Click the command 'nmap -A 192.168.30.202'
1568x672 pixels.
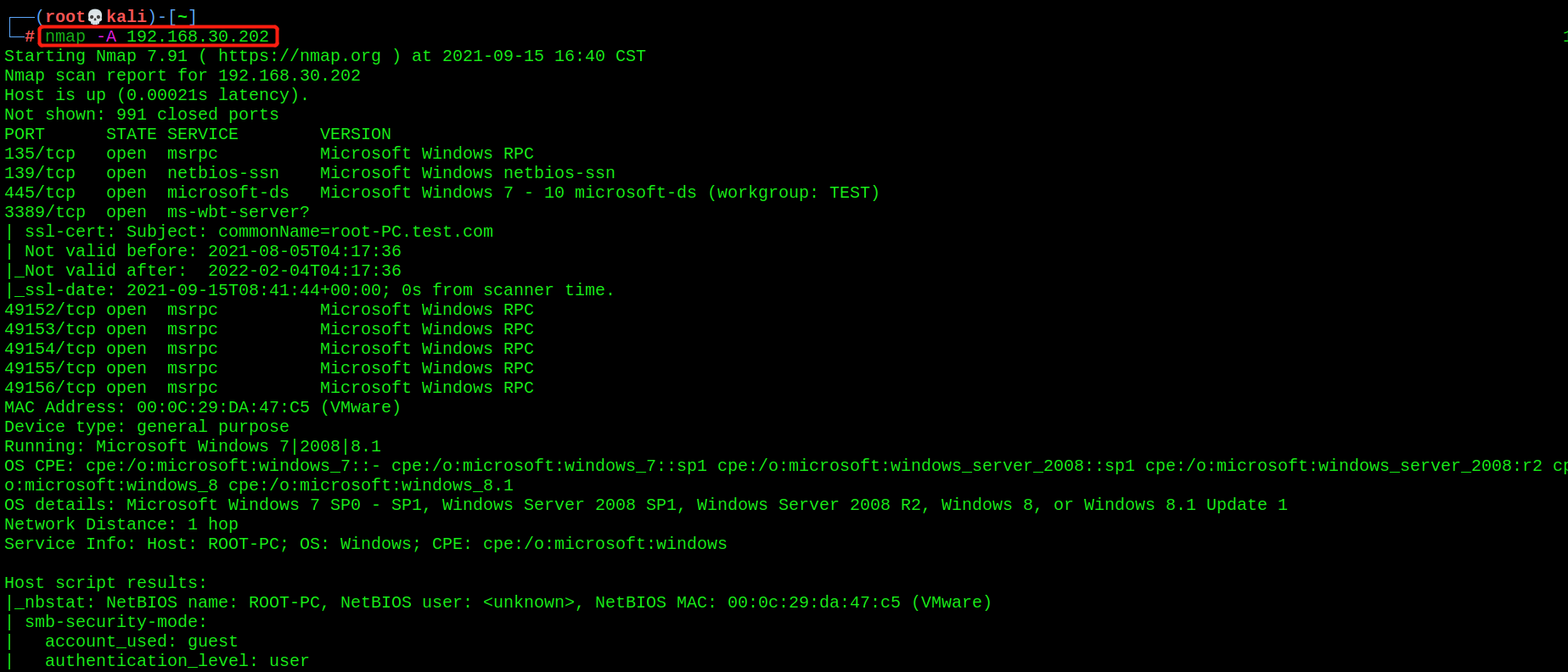(157, 36)
